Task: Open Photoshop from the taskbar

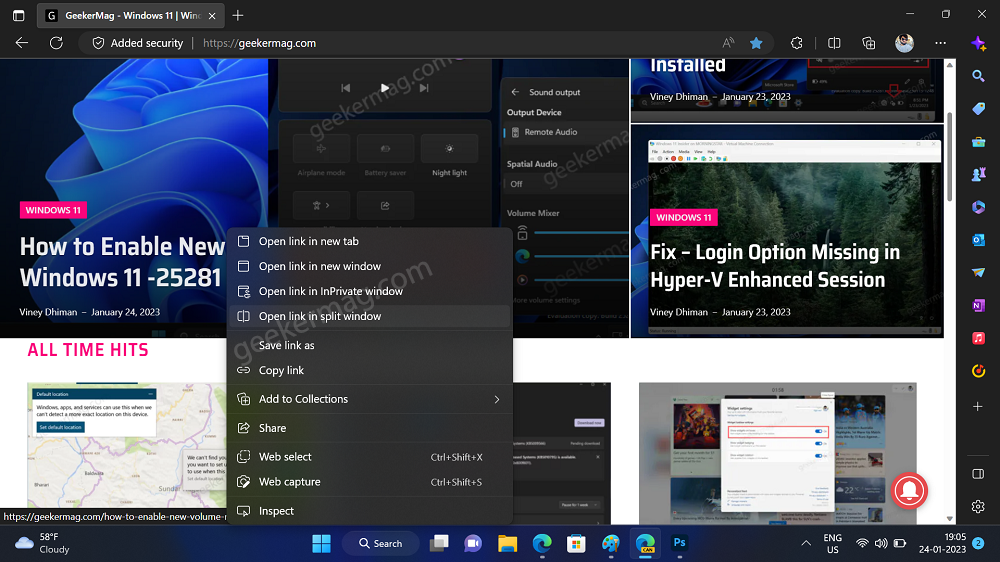Action: coord(679,544)
